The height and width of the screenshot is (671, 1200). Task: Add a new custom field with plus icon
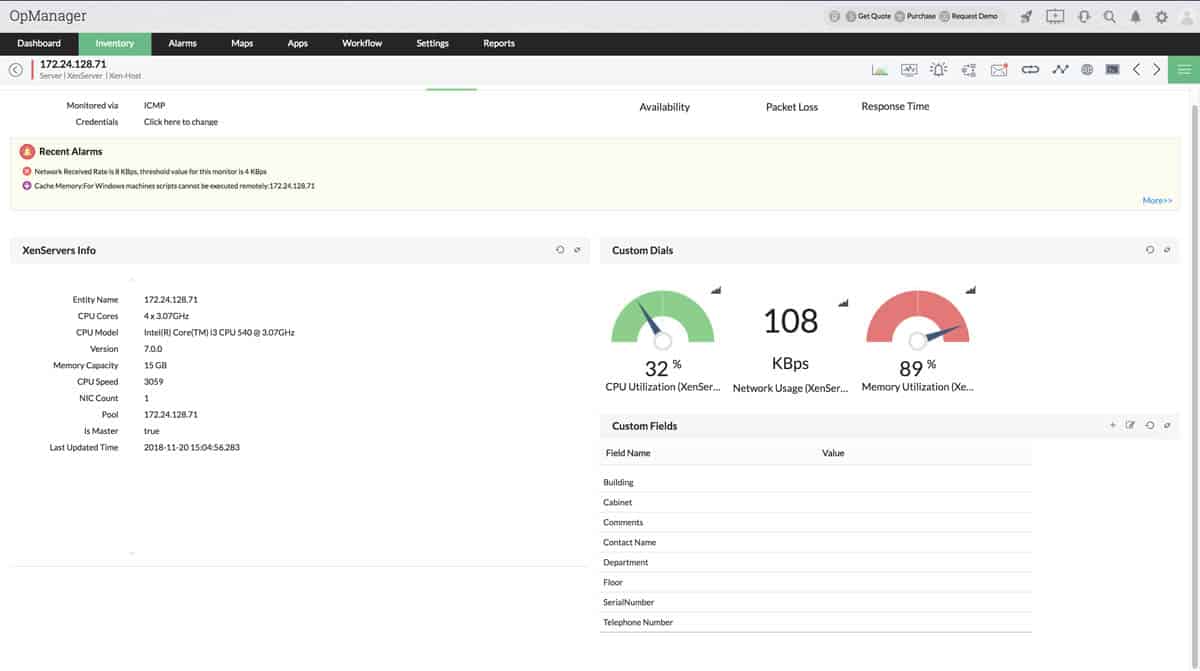point(1113,425)
